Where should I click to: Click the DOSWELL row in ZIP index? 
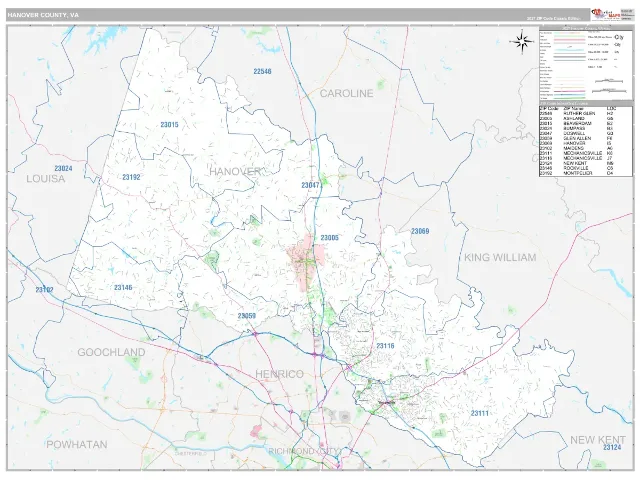coord(585,133)
